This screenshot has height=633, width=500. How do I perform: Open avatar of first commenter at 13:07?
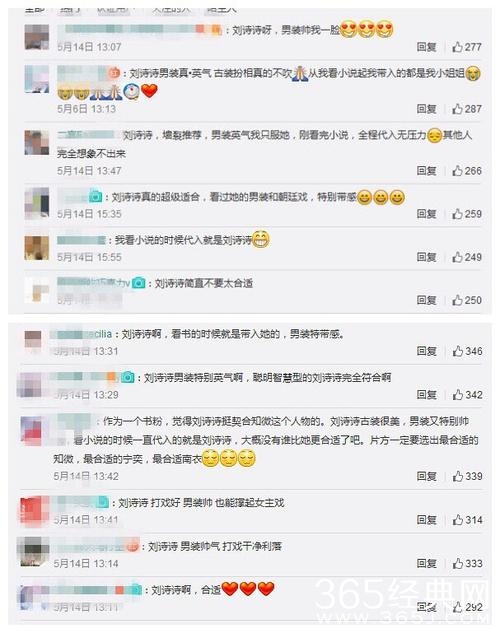coord(37,37)
